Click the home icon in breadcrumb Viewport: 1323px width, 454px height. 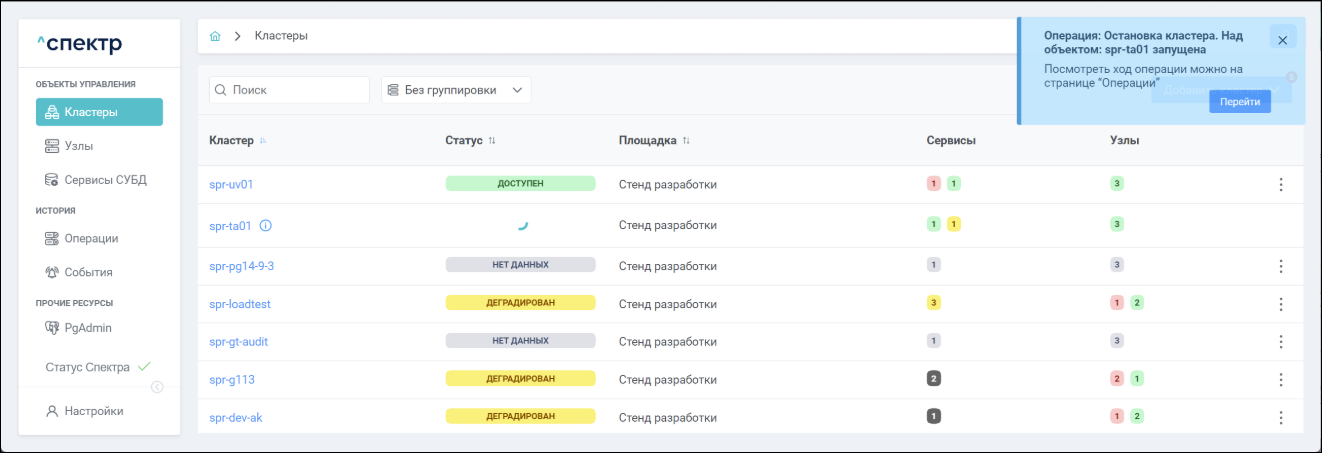pos(215,36)
